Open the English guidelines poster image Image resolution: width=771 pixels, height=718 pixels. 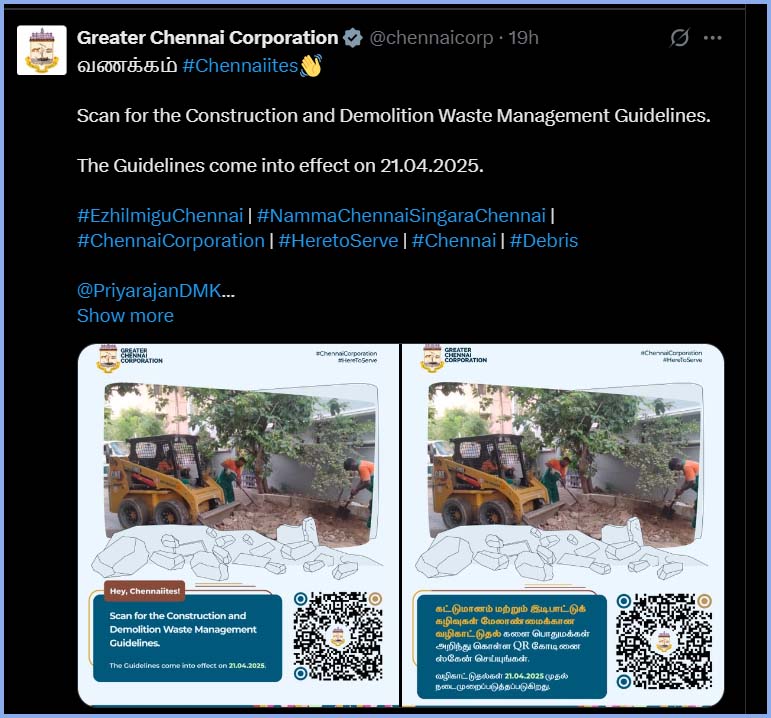coord(238,525)
